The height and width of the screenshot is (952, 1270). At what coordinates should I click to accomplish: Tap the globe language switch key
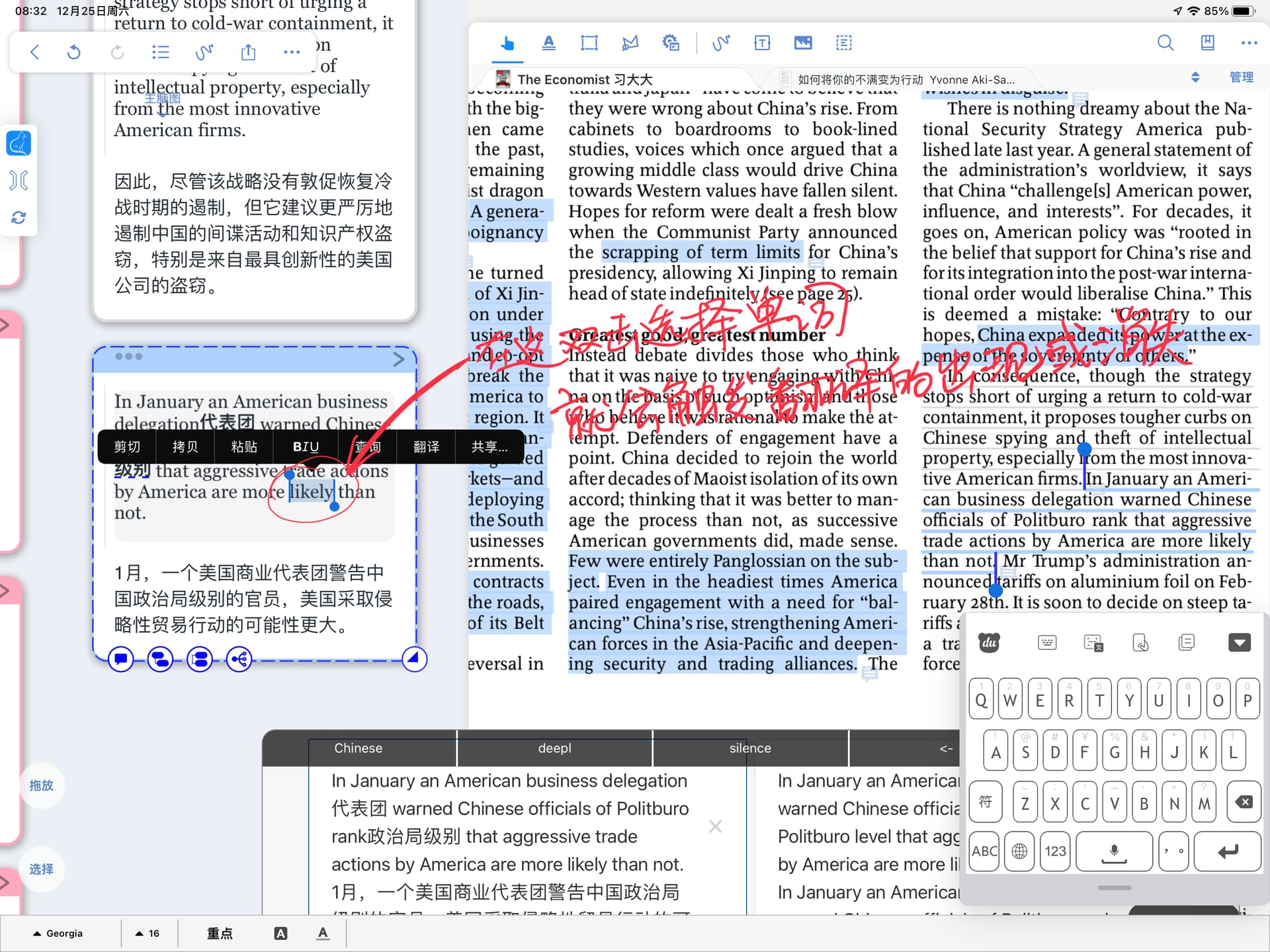point(1019,851)
